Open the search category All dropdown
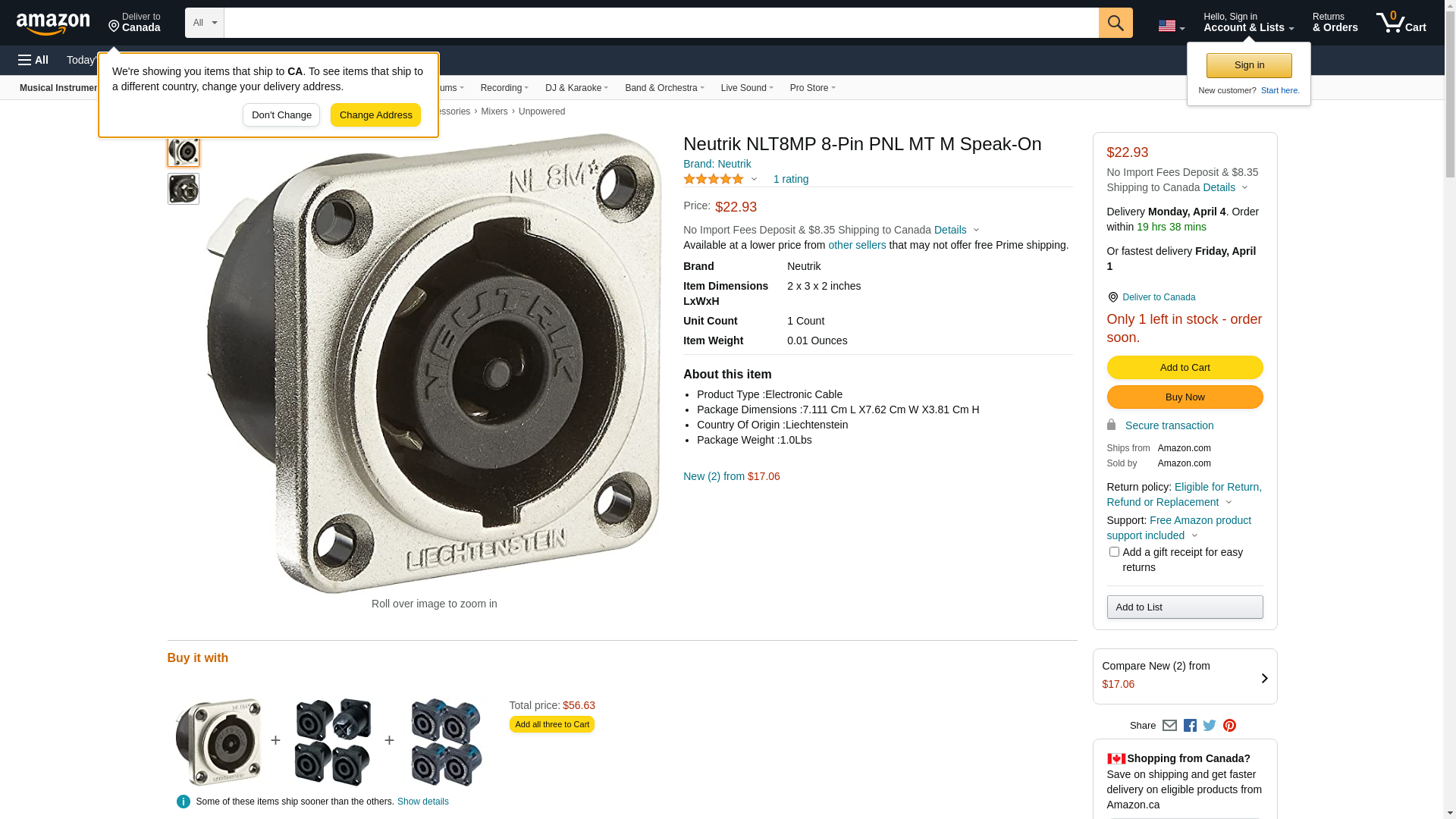The width and height of the screenshot is (1456, 819). (x=204, y=23)
